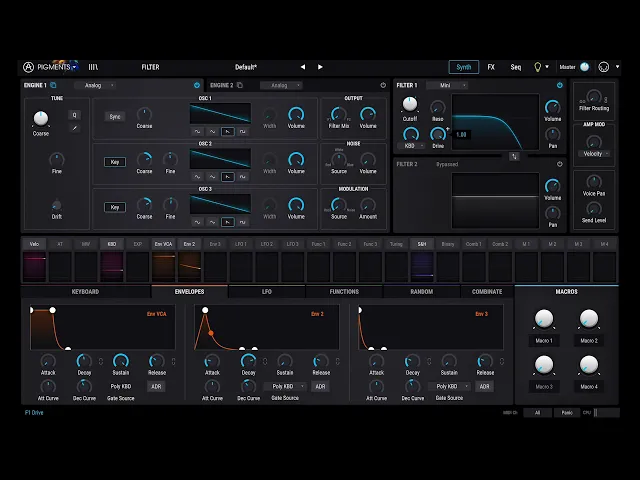Copy Engine 1 settings icon
The height and width of the screenshot is (480, 640).
tap(53, 85)
